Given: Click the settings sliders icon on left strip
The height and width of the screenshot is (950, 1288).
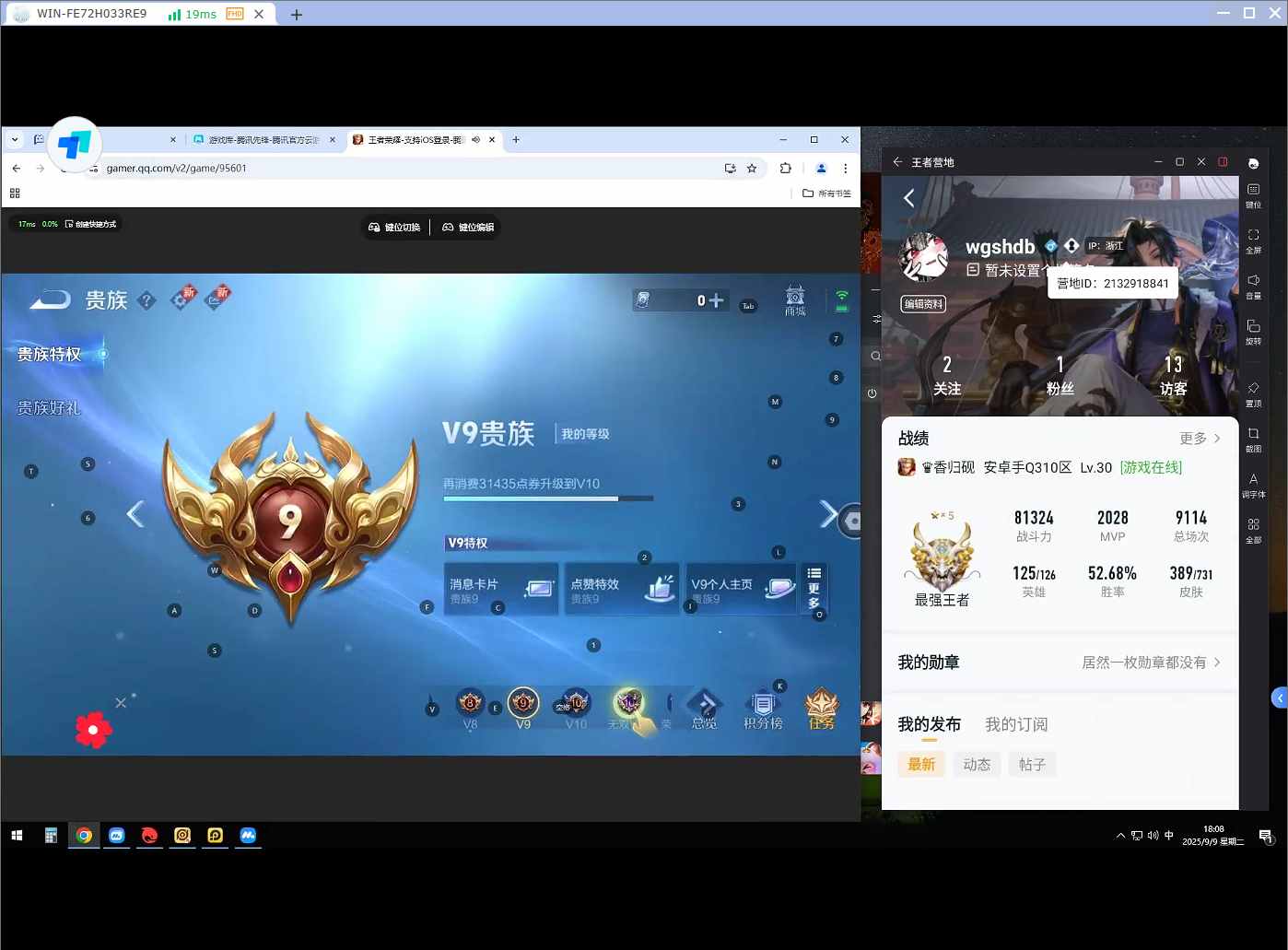Looking at the screenshot, I should click(876, 319).
